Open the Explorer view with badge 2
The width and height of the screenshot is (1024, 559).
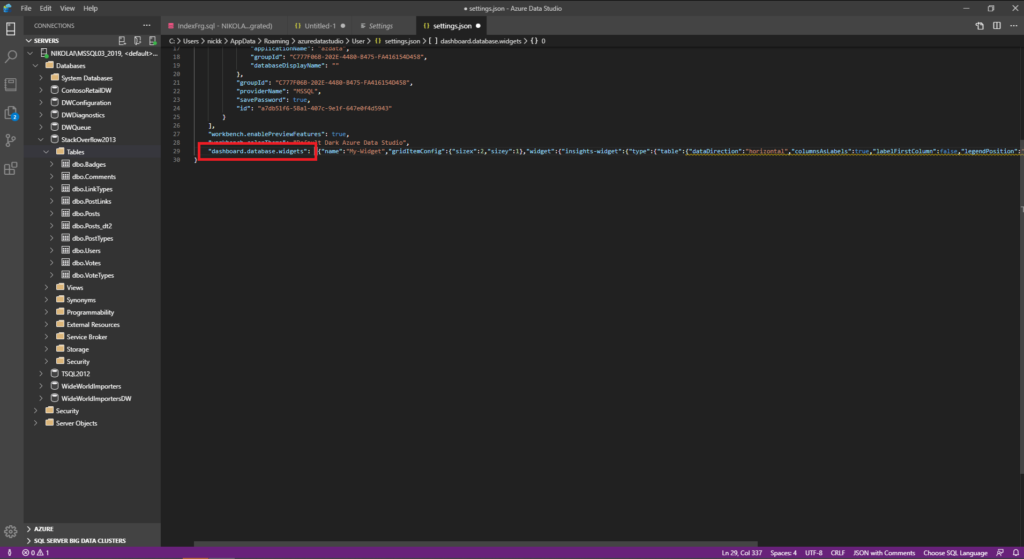point(10,113)
